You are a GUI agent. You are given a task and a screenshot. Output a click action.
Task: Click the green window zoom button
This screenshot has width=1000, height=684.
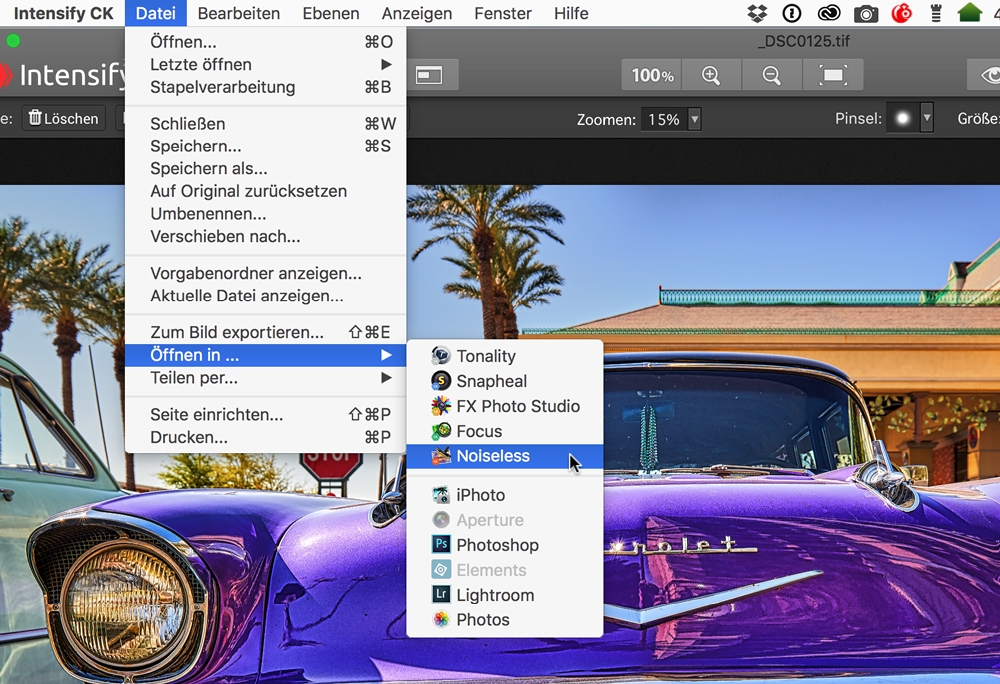13,41
